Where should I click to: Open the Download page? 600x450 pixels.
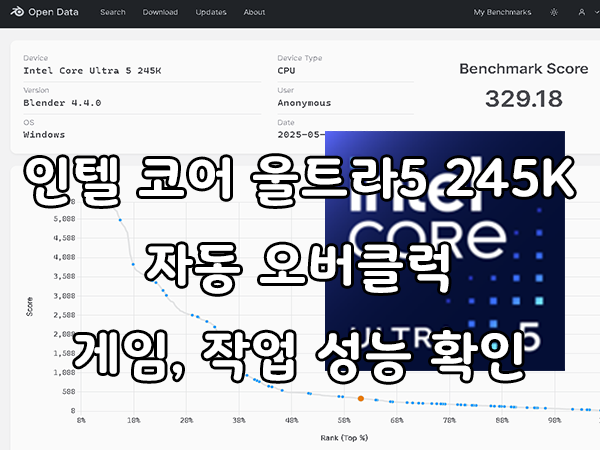pos(160,12)
